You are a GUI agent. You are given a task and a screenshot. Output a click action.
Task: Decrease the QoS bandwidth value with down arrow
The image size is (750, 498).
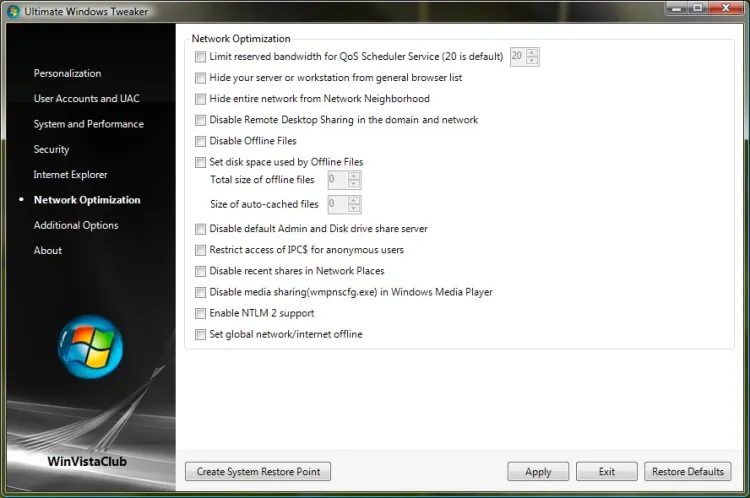[532, 61]
